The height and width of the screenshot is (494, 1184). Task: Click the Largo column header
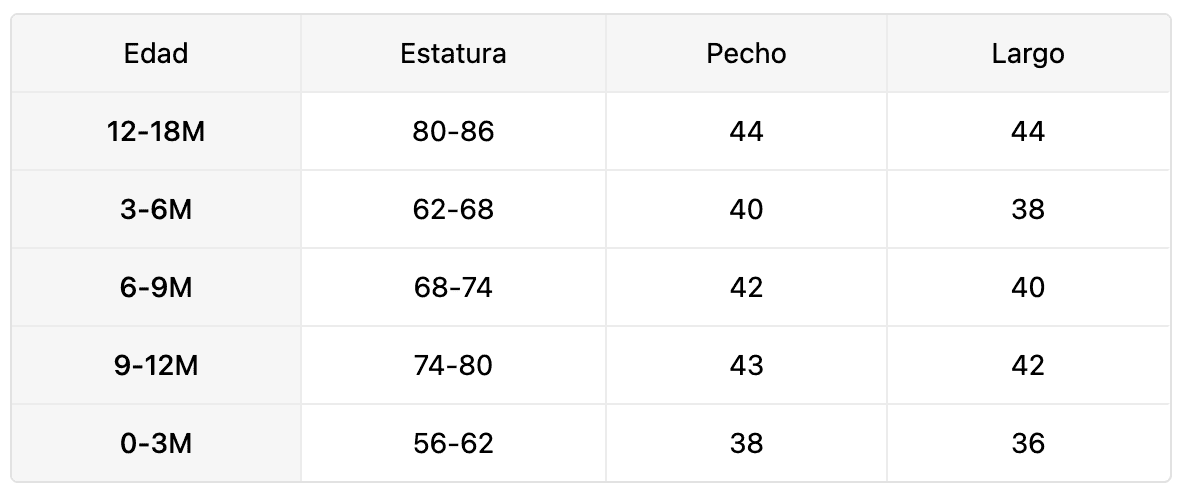(x=1028, y=54)
